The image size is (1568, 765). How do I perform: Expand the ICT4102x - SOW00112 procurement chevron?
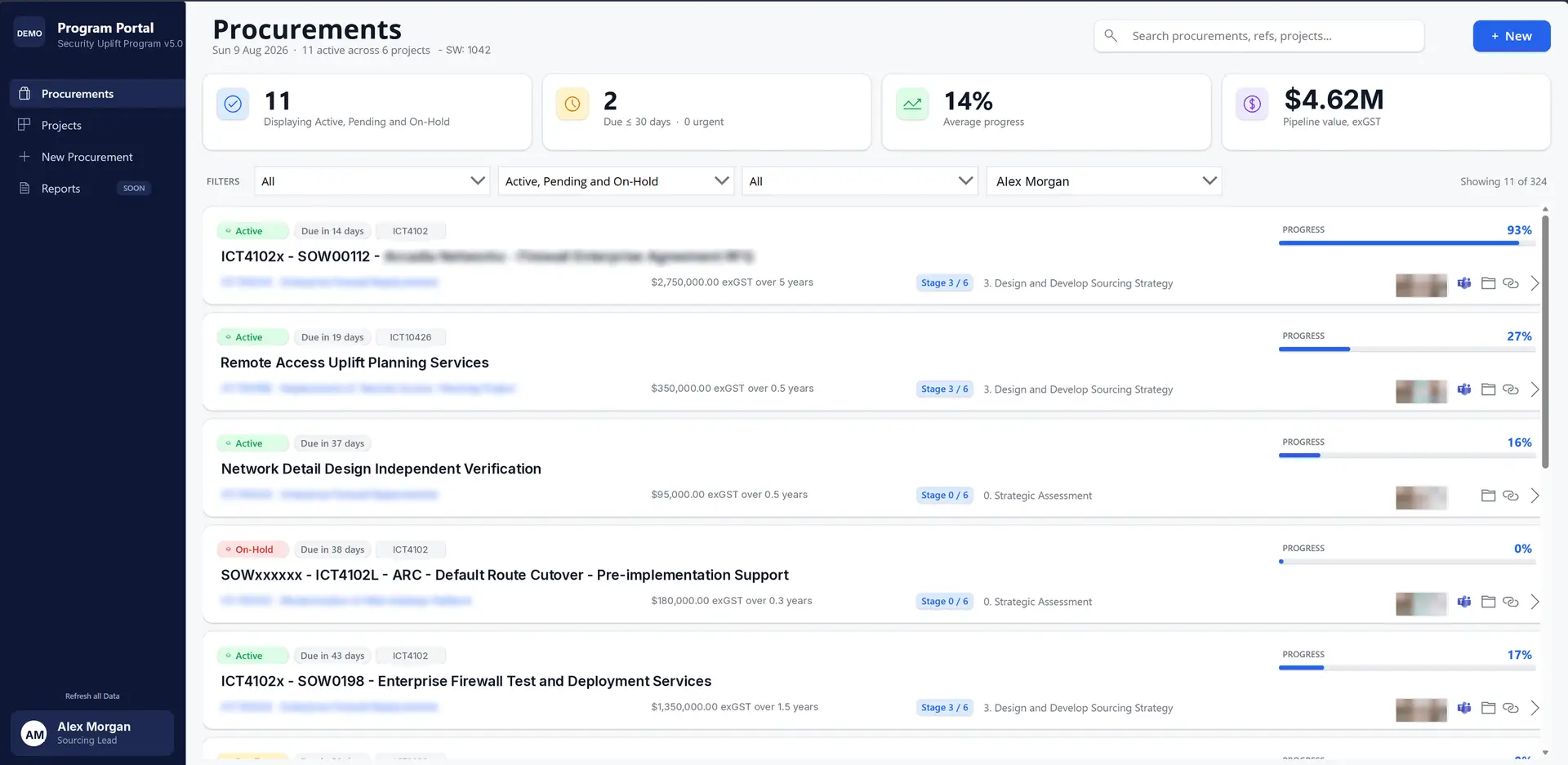tap(1535, 283)
